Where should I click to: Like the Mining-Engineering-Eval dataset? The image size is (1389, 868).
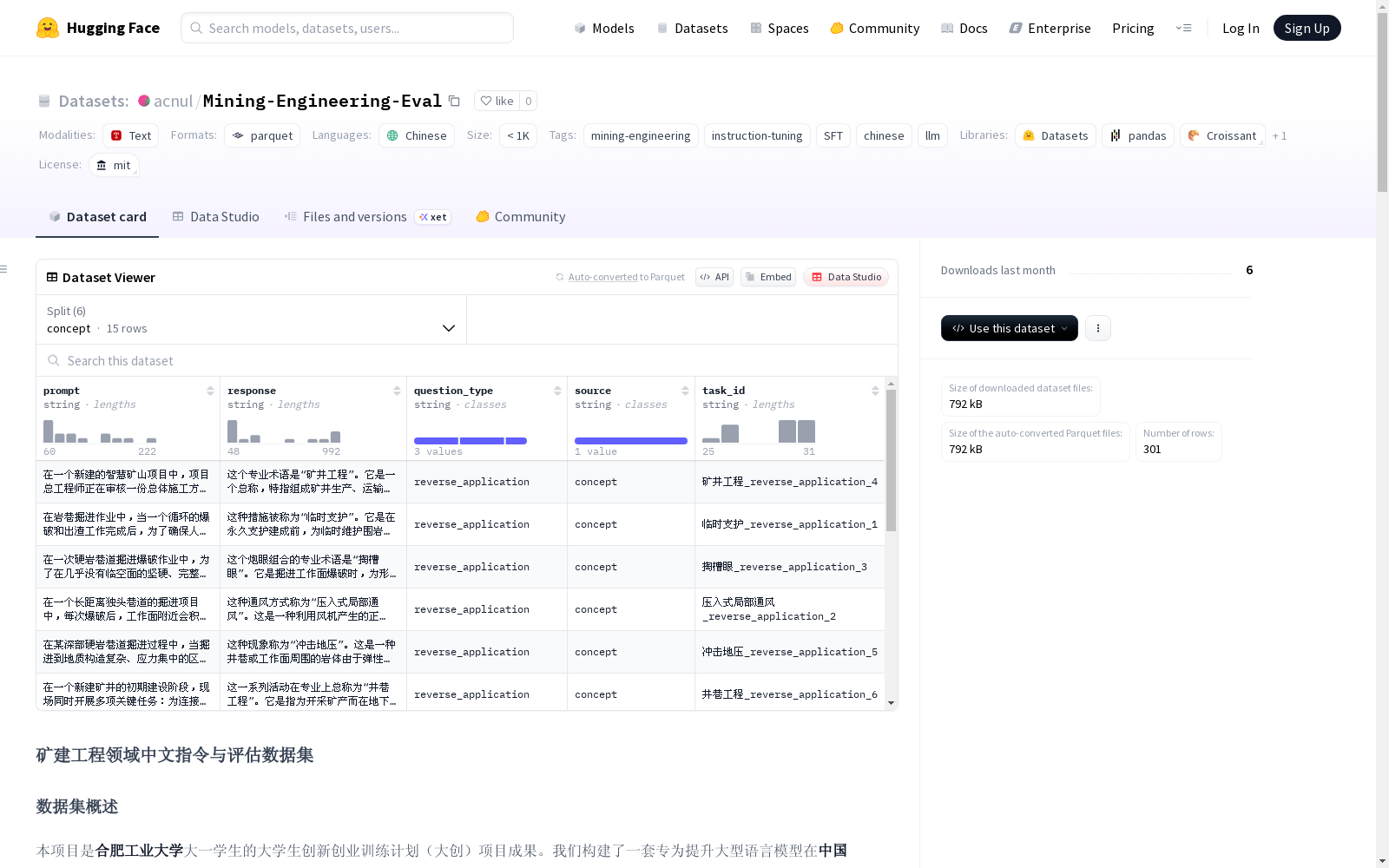497,101
